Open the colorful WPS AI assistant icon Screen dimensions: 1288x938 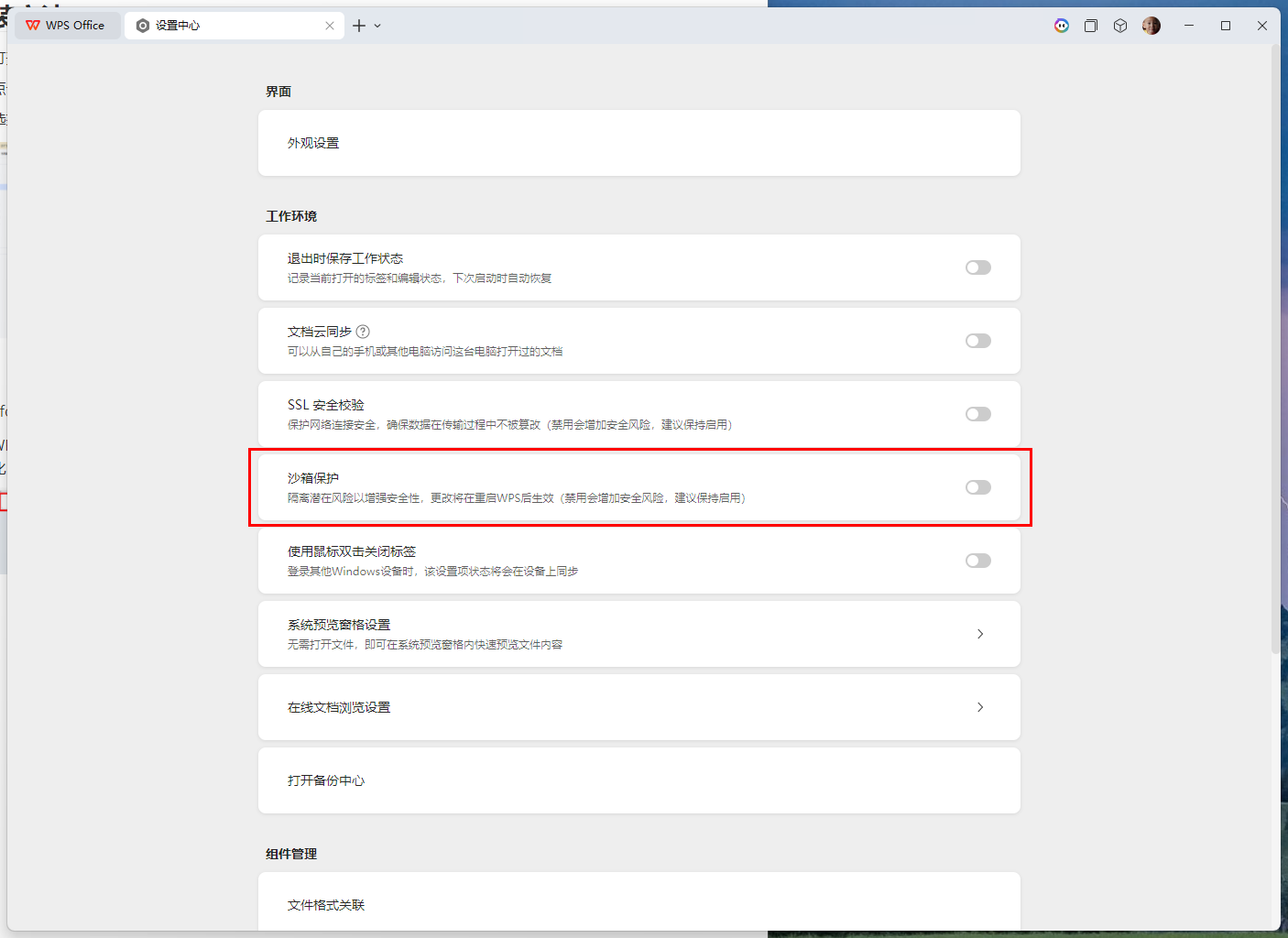pyautogui.click(x=1062, y=26)
